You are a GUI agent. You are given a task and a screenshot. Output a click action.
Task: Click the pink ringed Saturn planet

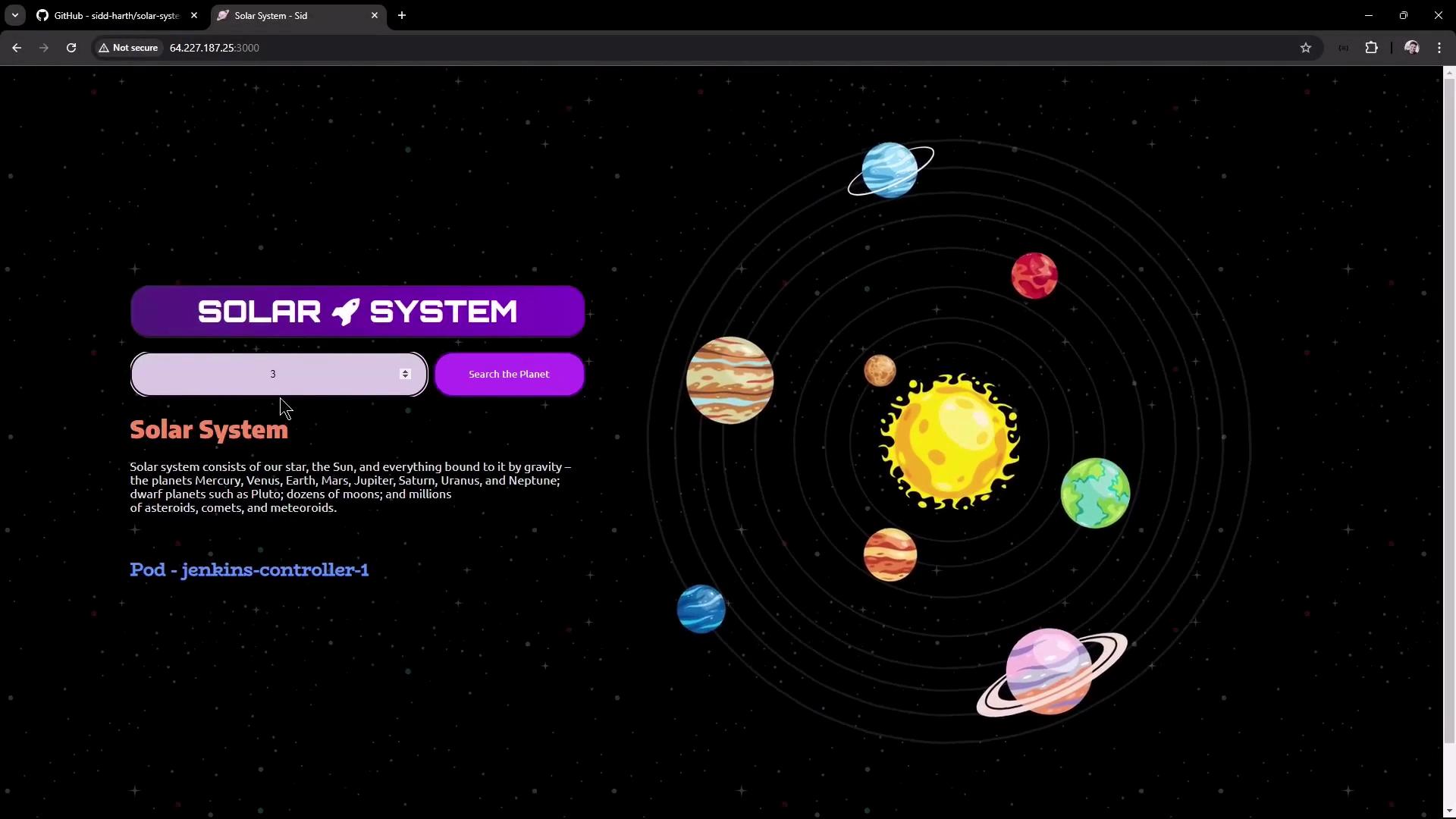tap(1051, 672)
